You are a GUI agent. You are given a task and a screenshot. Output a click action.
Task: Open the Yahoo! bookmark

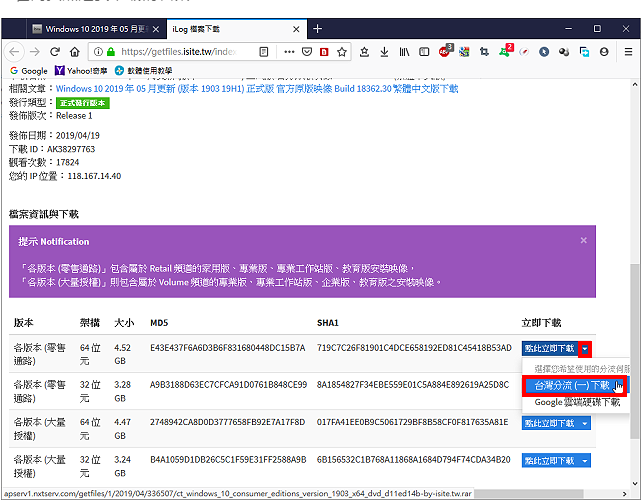coord(81,71)
